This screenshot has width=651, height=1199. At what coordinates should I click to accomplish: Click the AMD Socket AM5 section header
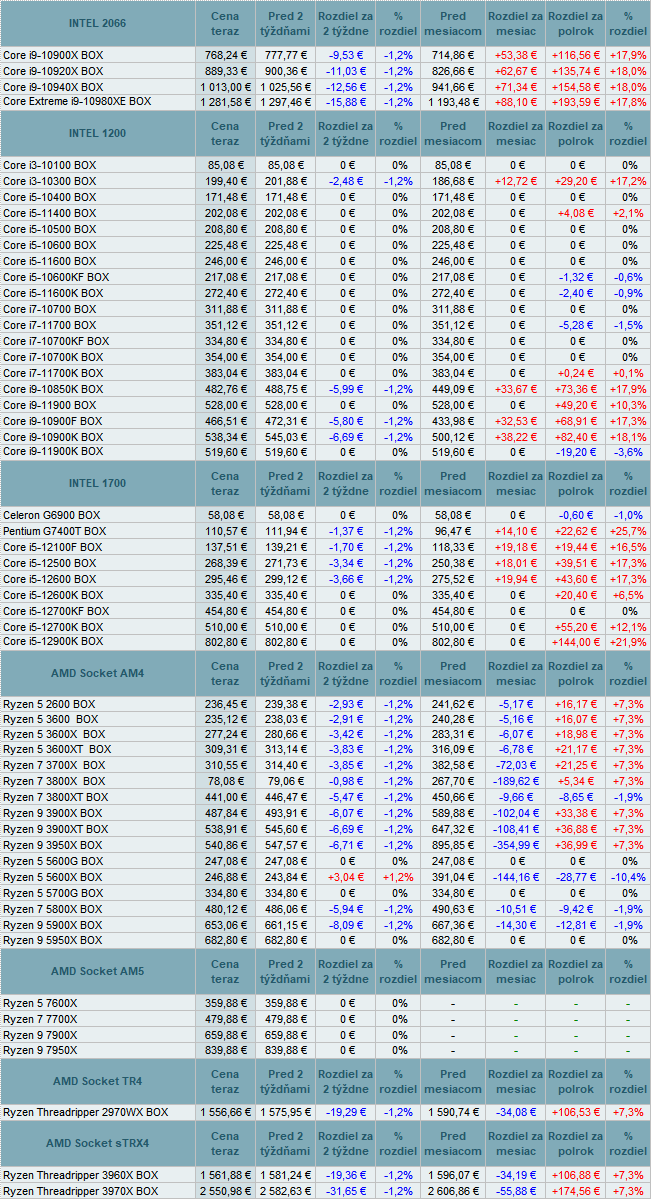pyautogui.click(x=97, y=971)
